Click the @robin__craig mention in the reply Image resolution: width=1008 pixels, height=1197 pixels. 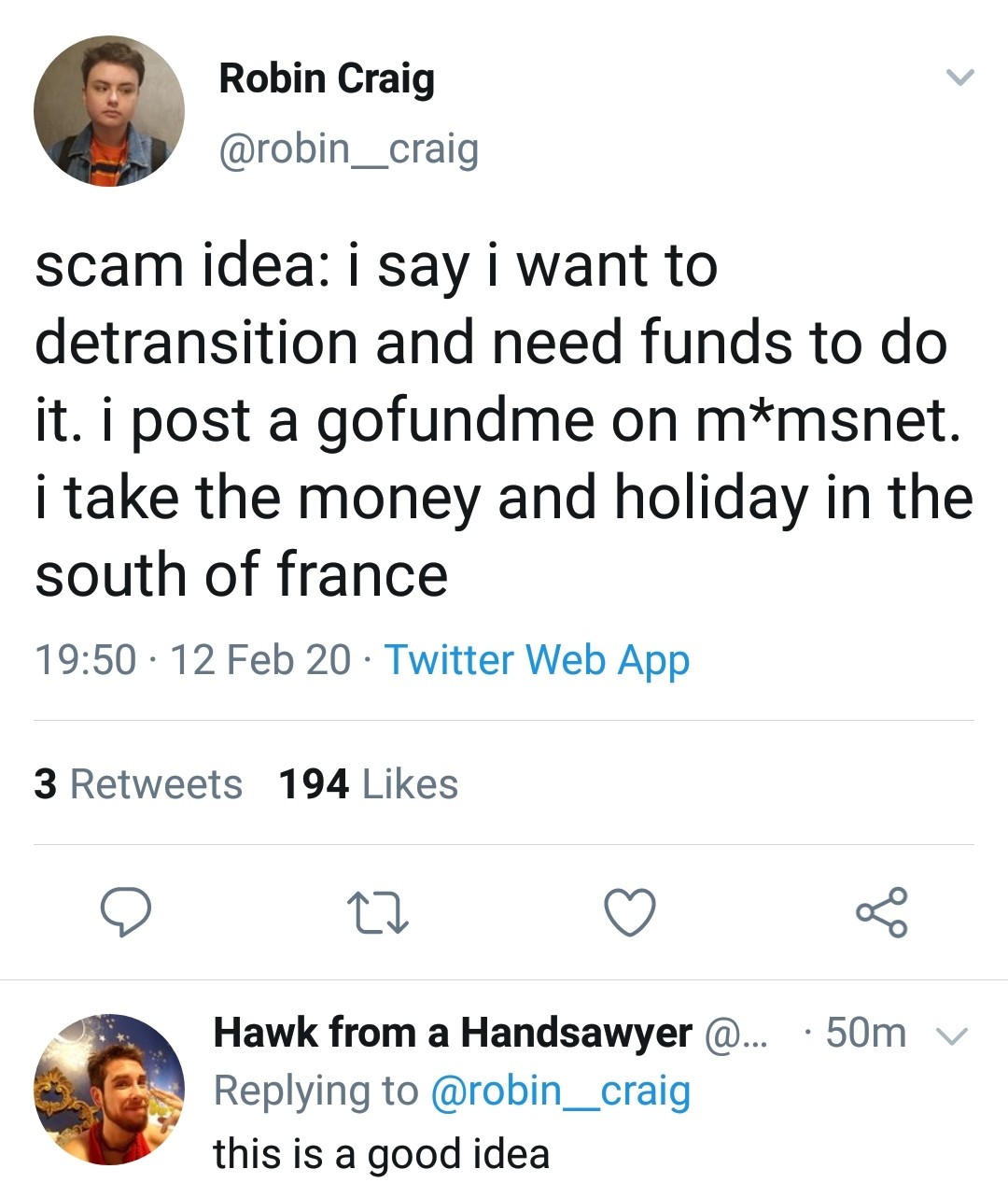point(560,1091)
